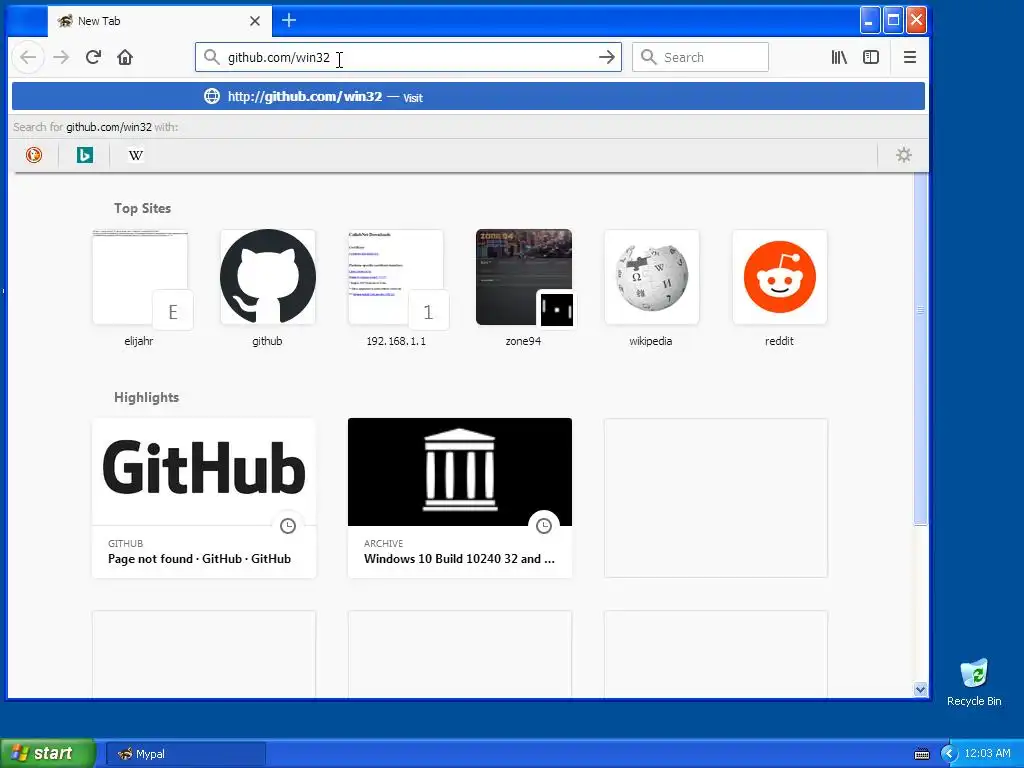Search with Wikipedia icon
This screenshot has width=1024, height=768.
pos(136,155)
